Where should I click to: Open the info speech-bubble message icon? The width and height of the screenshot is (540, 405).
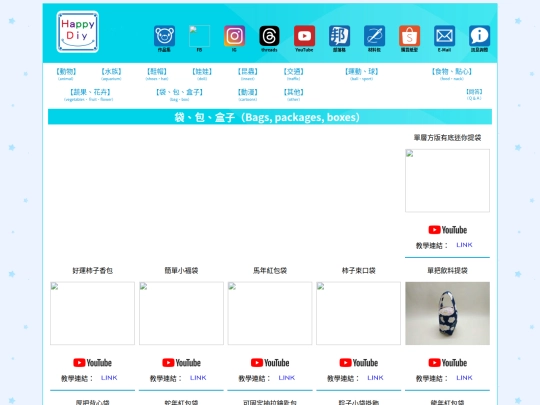(x=479, y=36)
